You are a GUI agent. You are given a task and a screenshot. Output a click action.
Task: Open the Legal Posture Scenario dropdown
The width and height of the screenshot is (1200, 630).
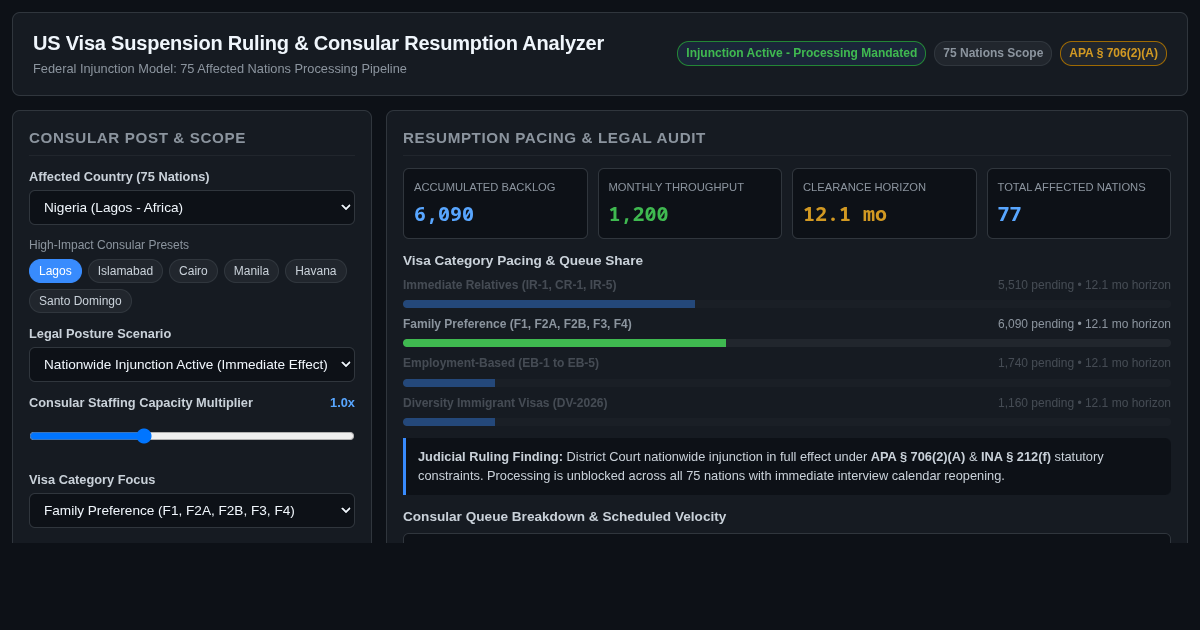pyautogui.click(x=192, y=364)
